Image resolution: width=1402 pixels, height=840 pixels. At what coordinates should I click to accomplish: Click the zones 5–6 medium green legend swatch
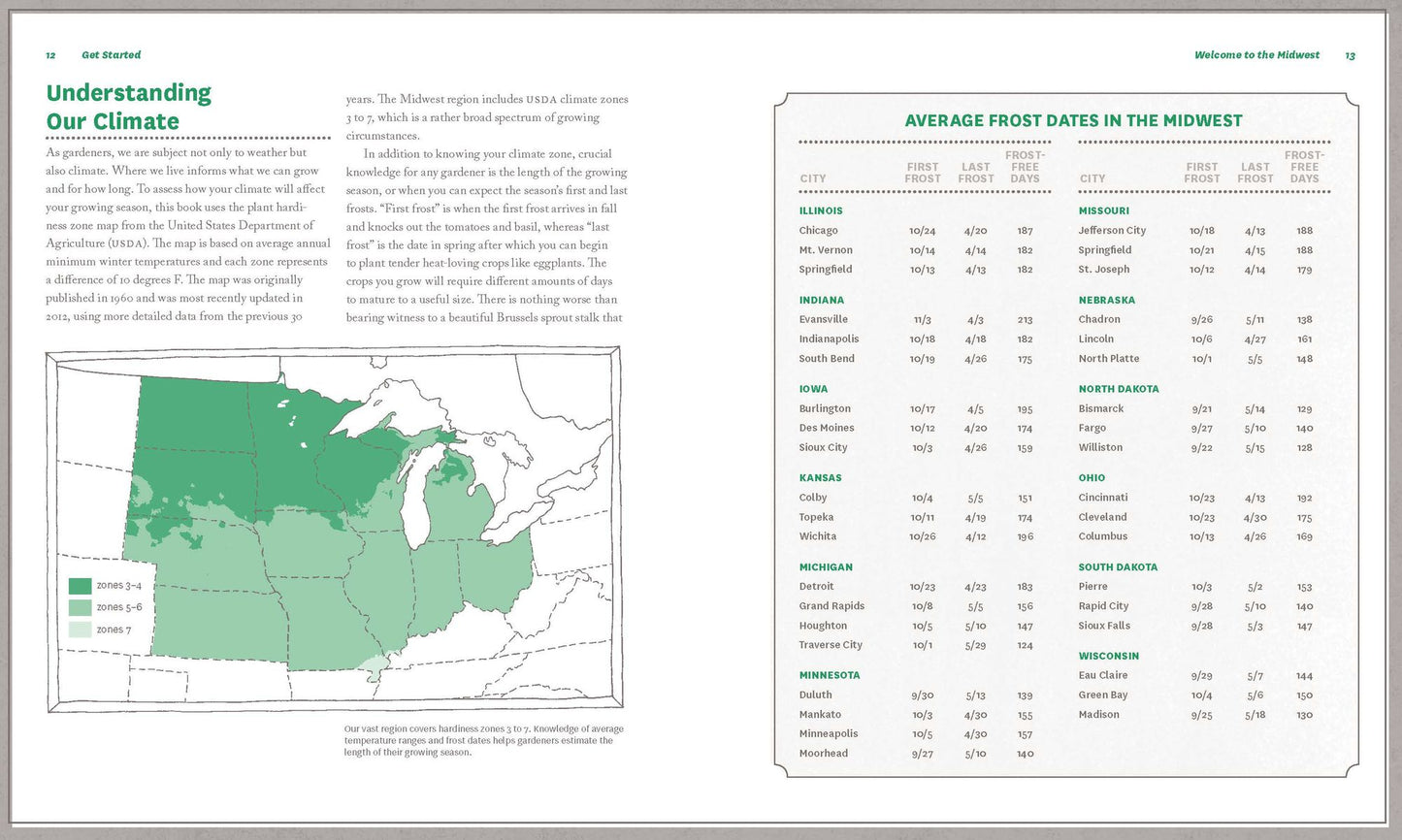pos(80,607)
